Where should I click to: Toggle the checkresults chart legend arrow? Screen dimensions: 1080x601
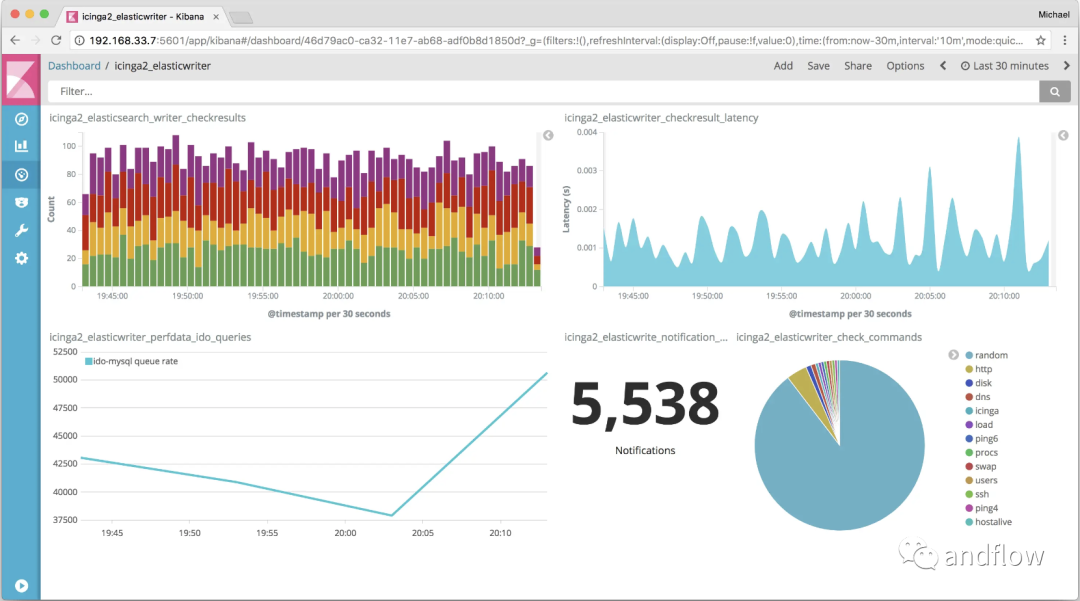pyautogui.click(x=548, y=135)
